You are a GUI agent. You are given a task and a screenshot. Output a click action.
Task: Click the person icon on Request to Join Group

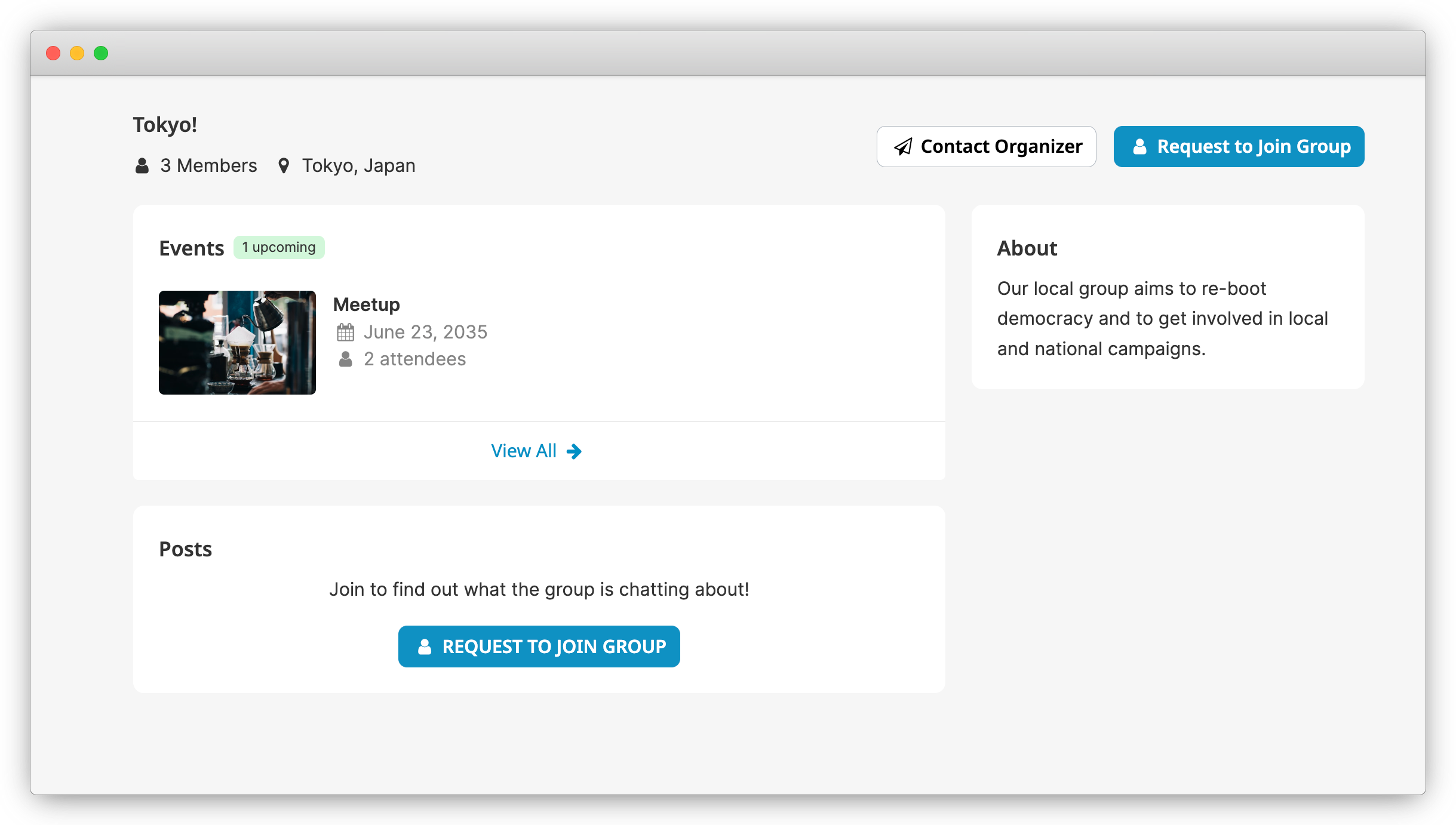click(1140, 146)
